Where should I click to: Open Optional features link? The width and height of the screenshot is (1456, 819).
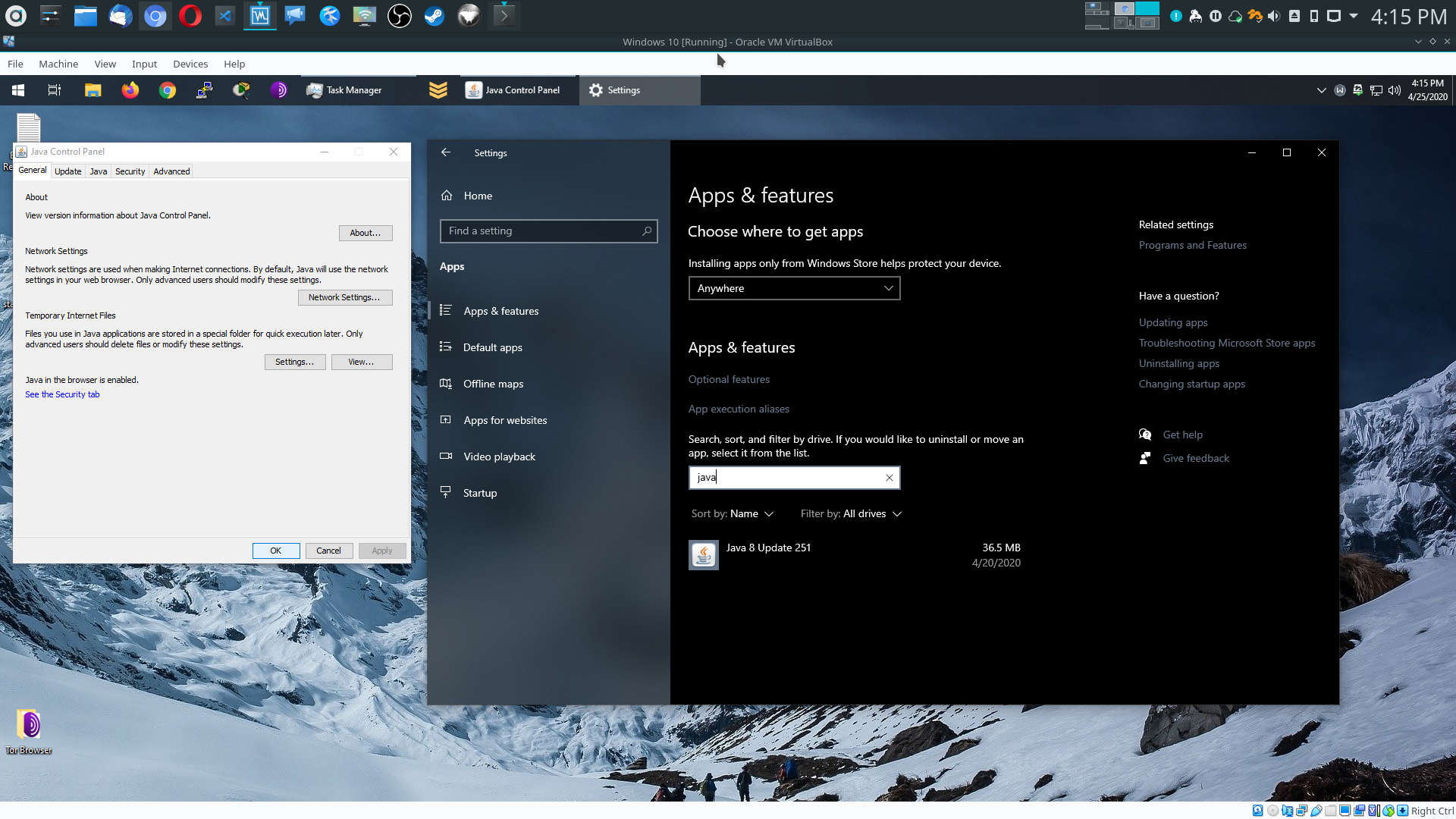tap(729, 380)
